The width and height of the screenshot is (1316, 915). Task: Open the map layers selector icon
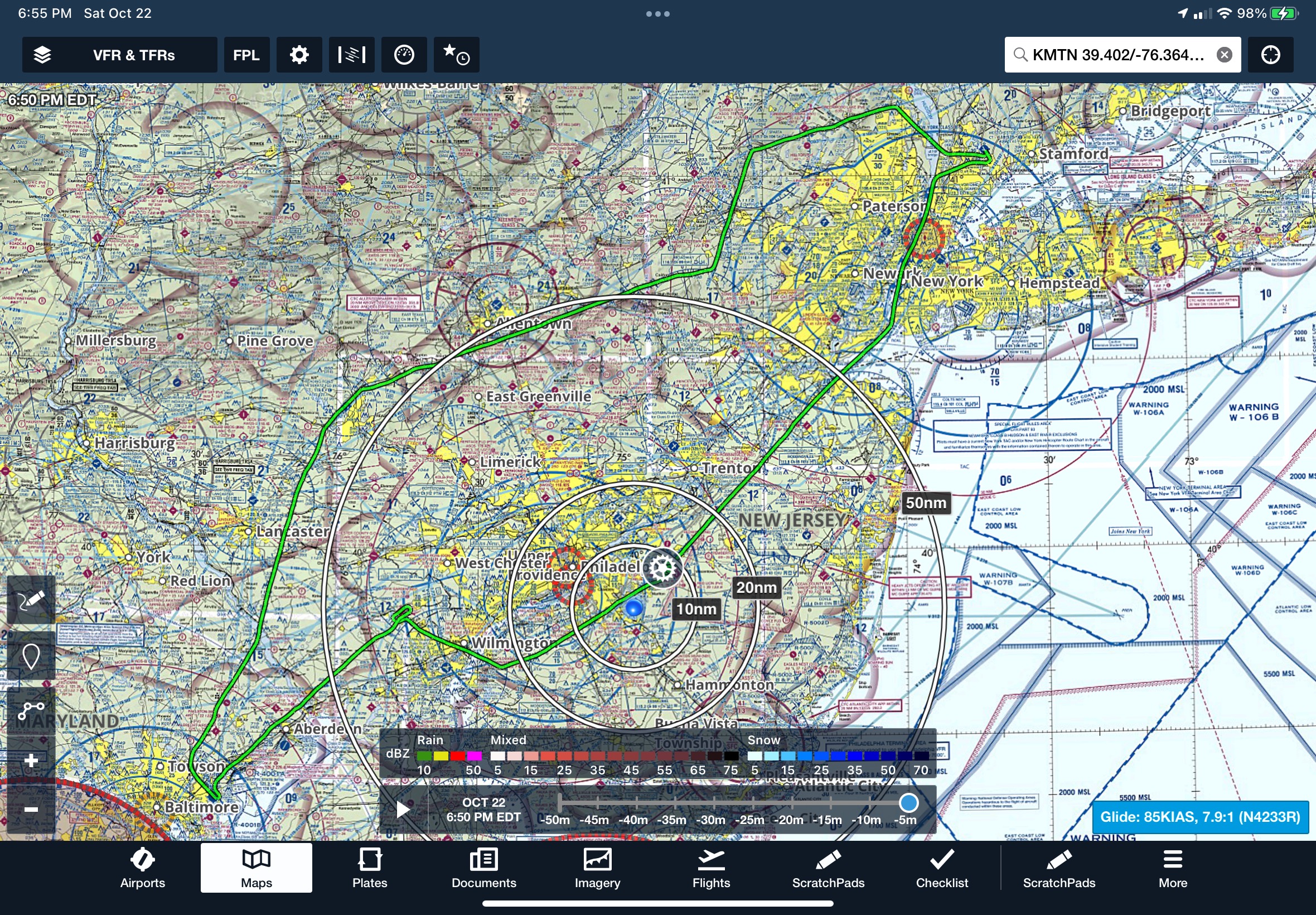(x=42, y=55)
